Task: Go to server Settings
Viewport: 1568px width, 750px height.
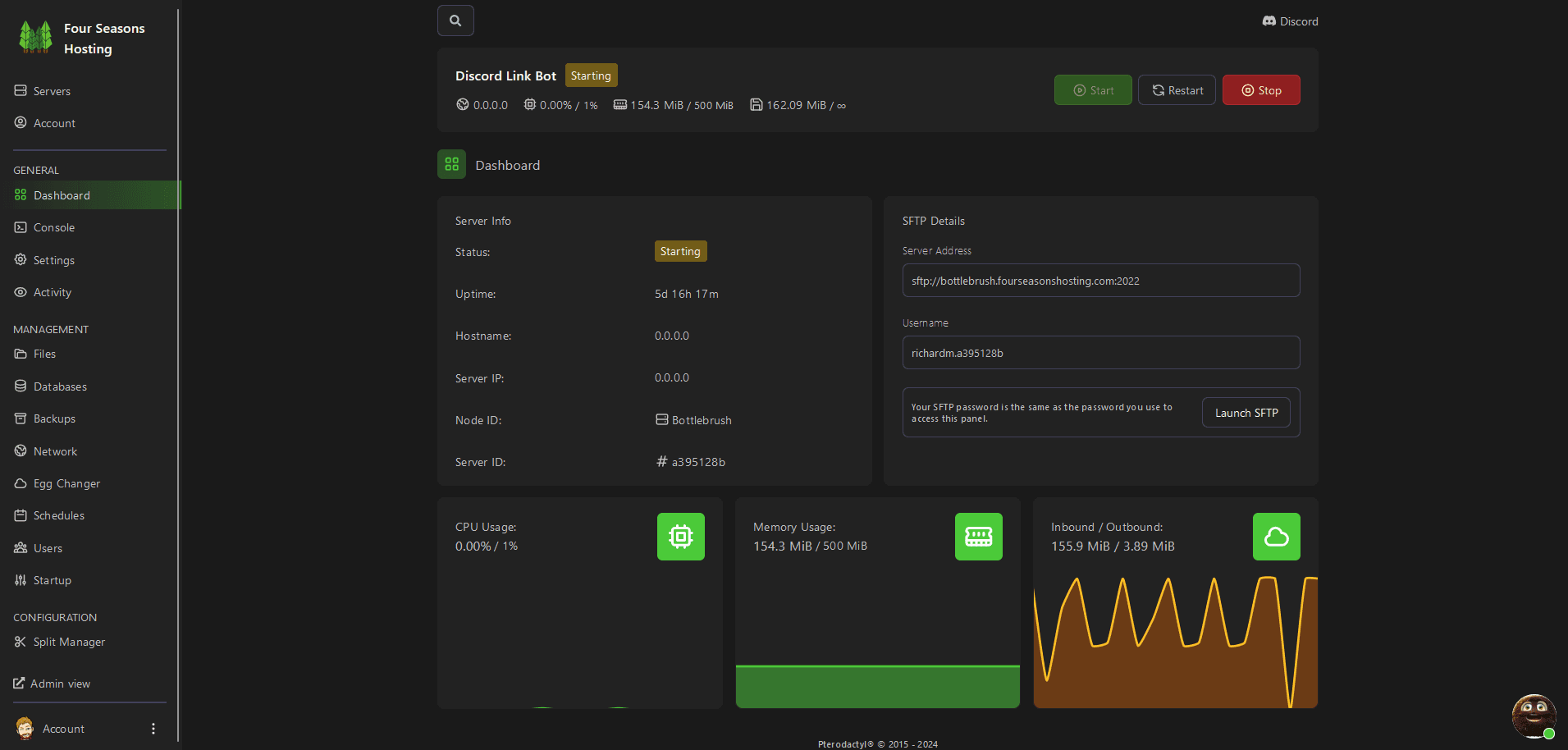Action: 90,260
